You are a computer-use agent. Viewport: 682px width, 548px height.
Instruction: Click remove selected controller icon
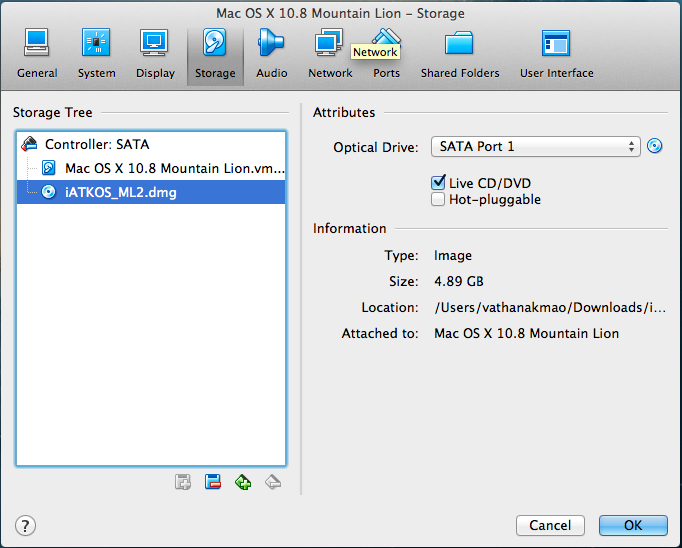(213, 482)
